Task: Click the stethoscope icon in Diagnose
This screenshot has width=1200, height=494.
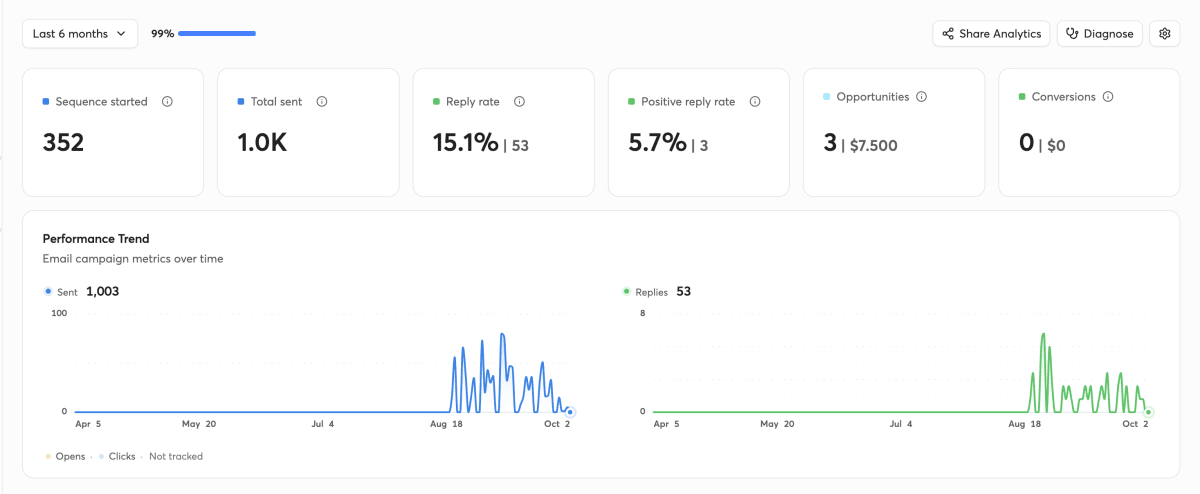Action: 1072,33
